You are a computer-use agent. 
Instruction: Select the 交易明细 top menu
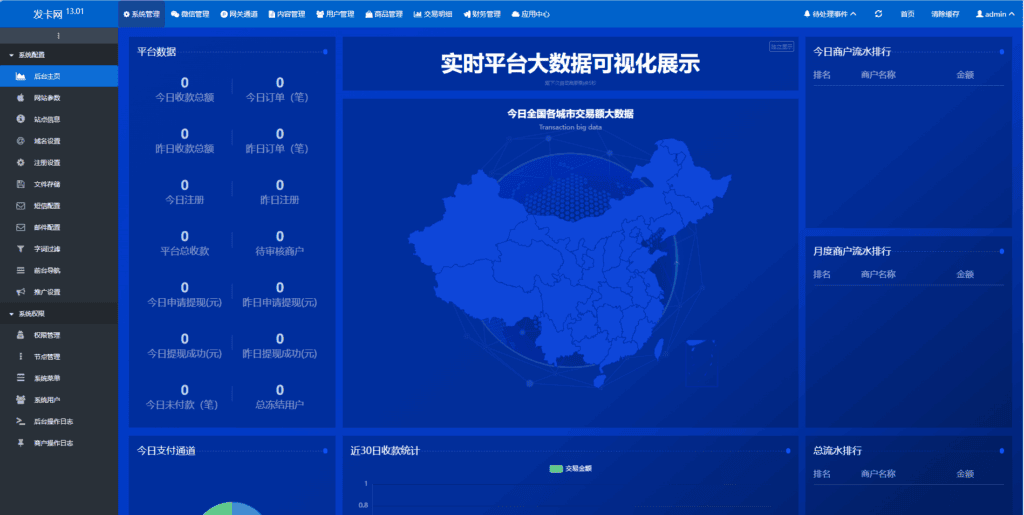[x=433, y=14]
